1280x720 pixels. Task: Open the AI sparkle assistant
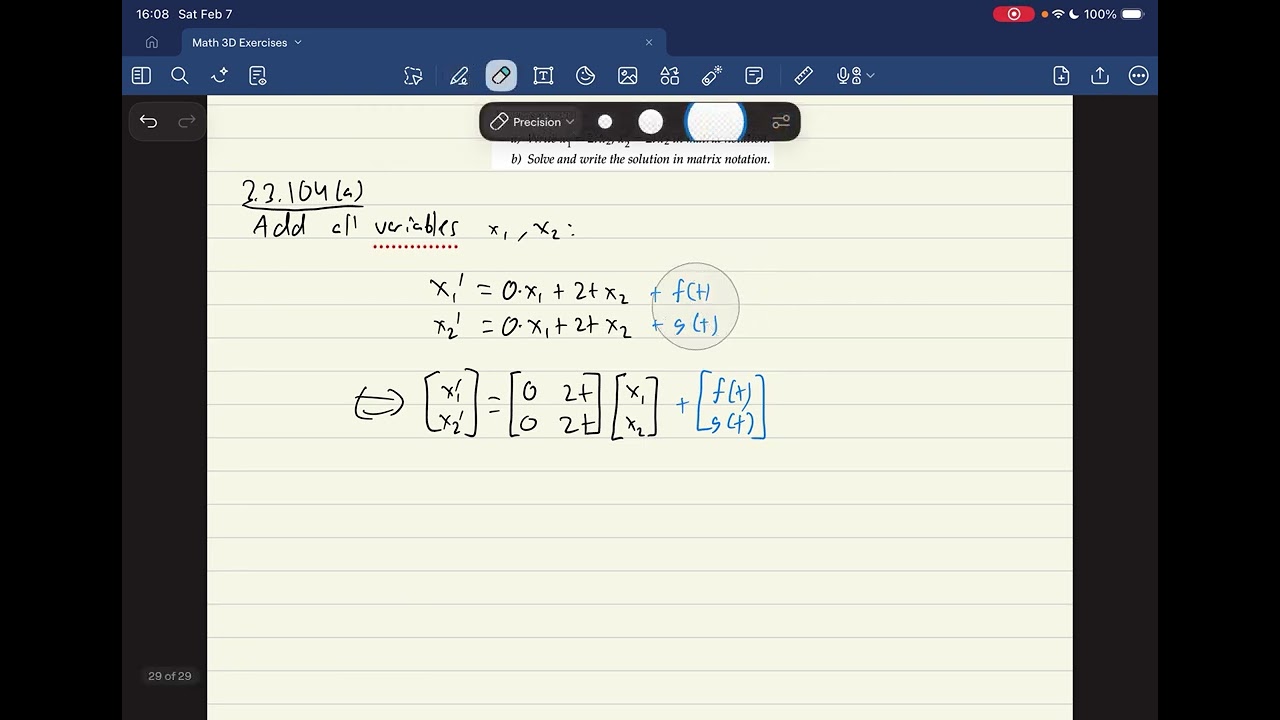click(x=219, y=76)
